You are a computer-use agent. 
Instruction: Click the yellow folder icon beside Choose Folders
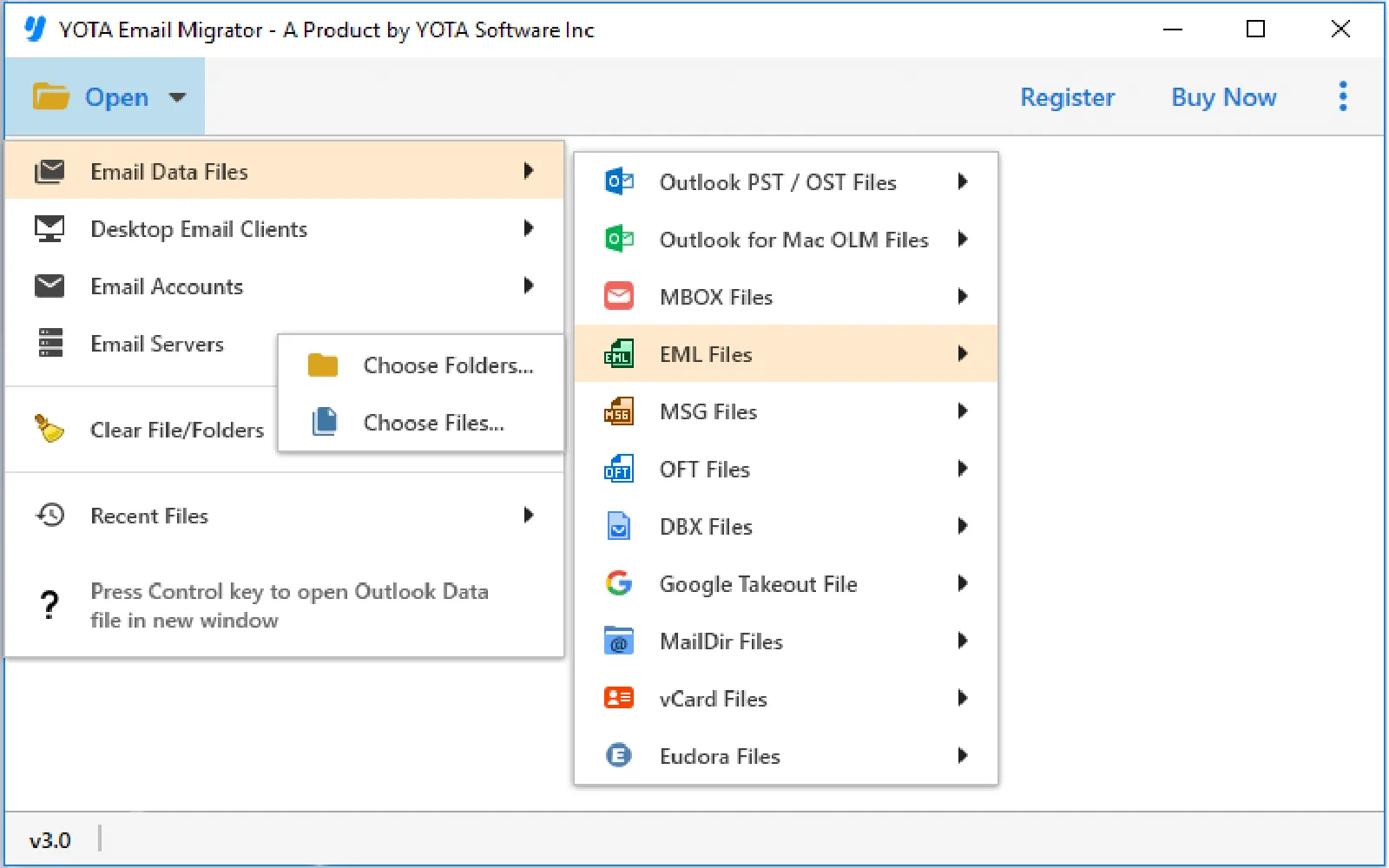[323, 365]
